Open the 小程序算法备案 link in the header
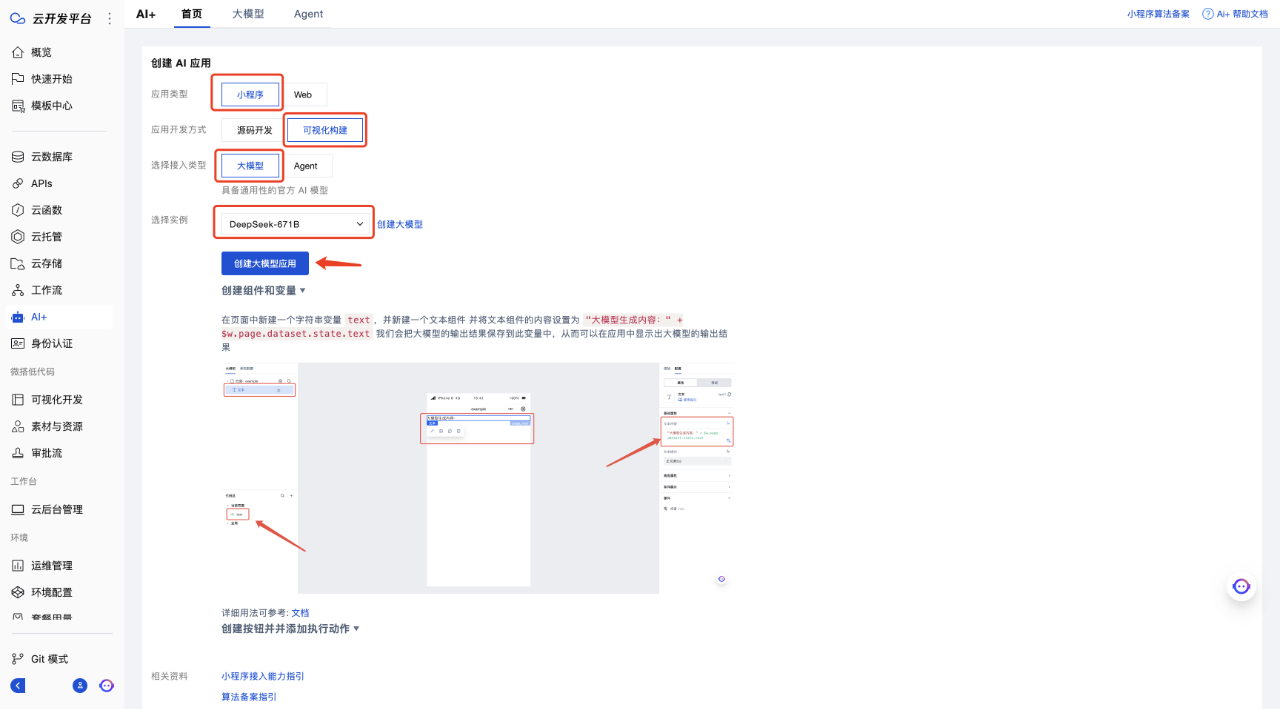Screen dimensions: 1280x709 tap(1158, 14)
